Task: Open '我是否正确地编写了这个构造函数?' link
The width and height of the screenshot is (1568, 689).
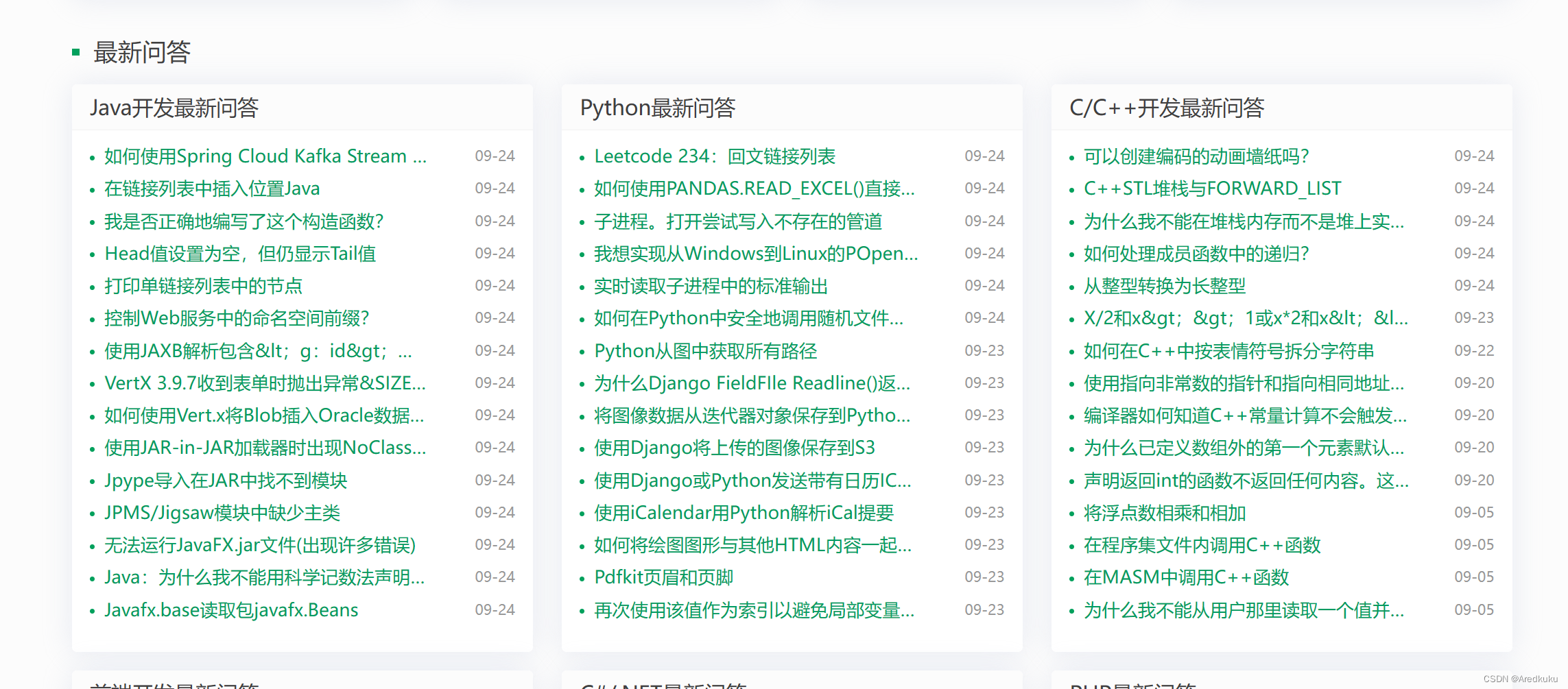Action: (243, 221)
